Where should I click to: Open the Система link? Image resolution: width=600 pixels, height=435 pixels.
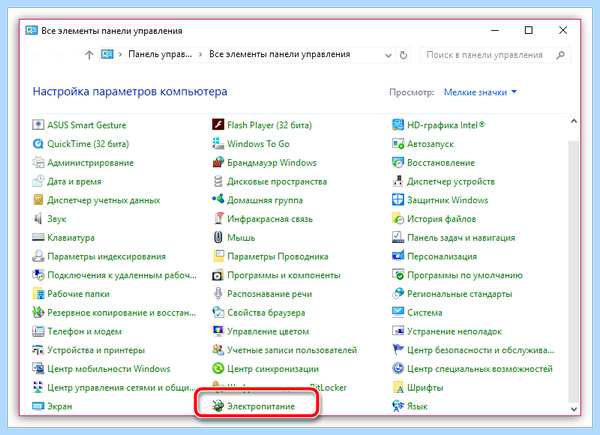tap(424, 313)
